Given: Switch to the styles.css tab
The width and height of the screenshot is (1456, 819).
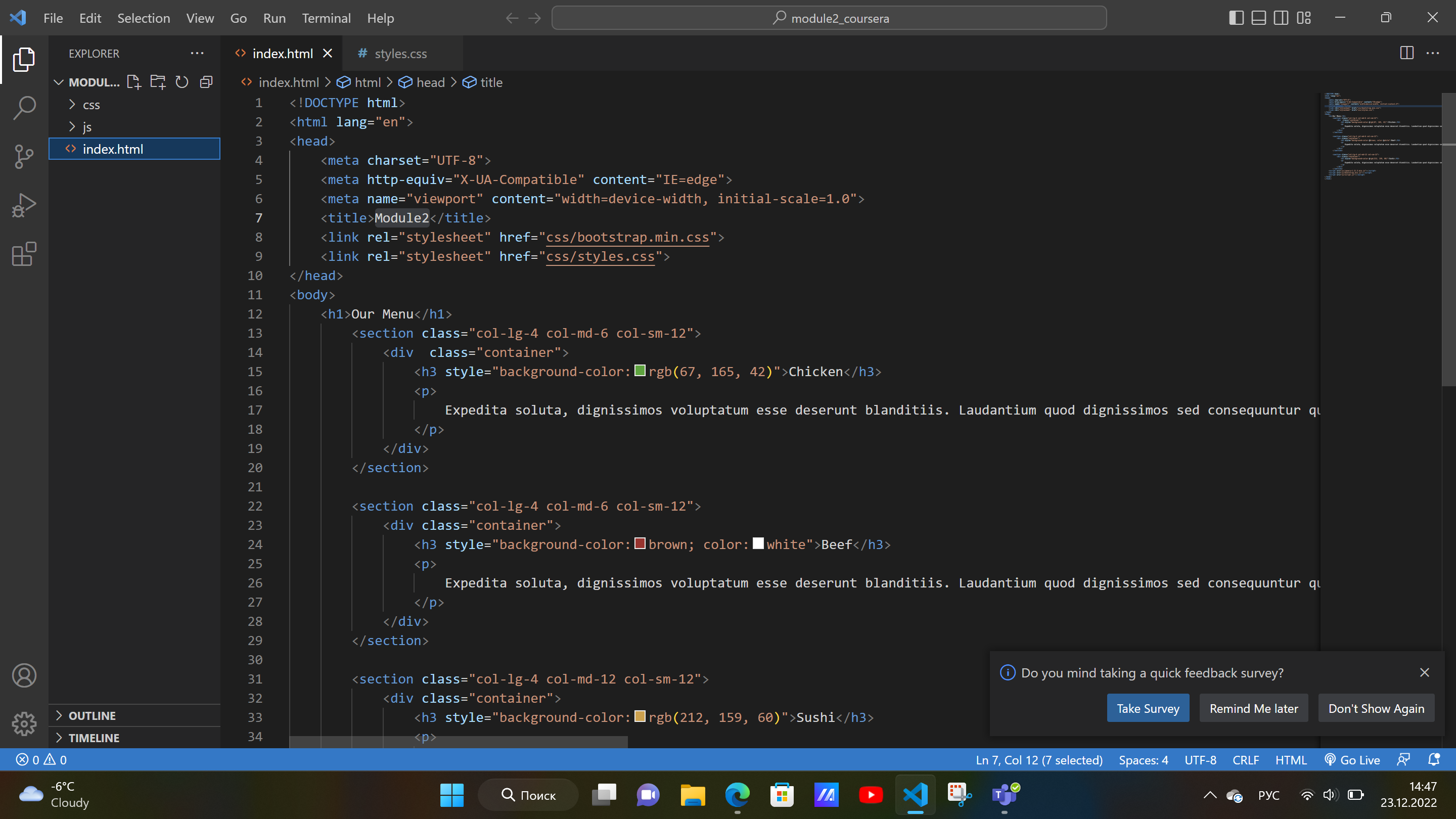Looking at the screenshot, I should click(401, 53).
